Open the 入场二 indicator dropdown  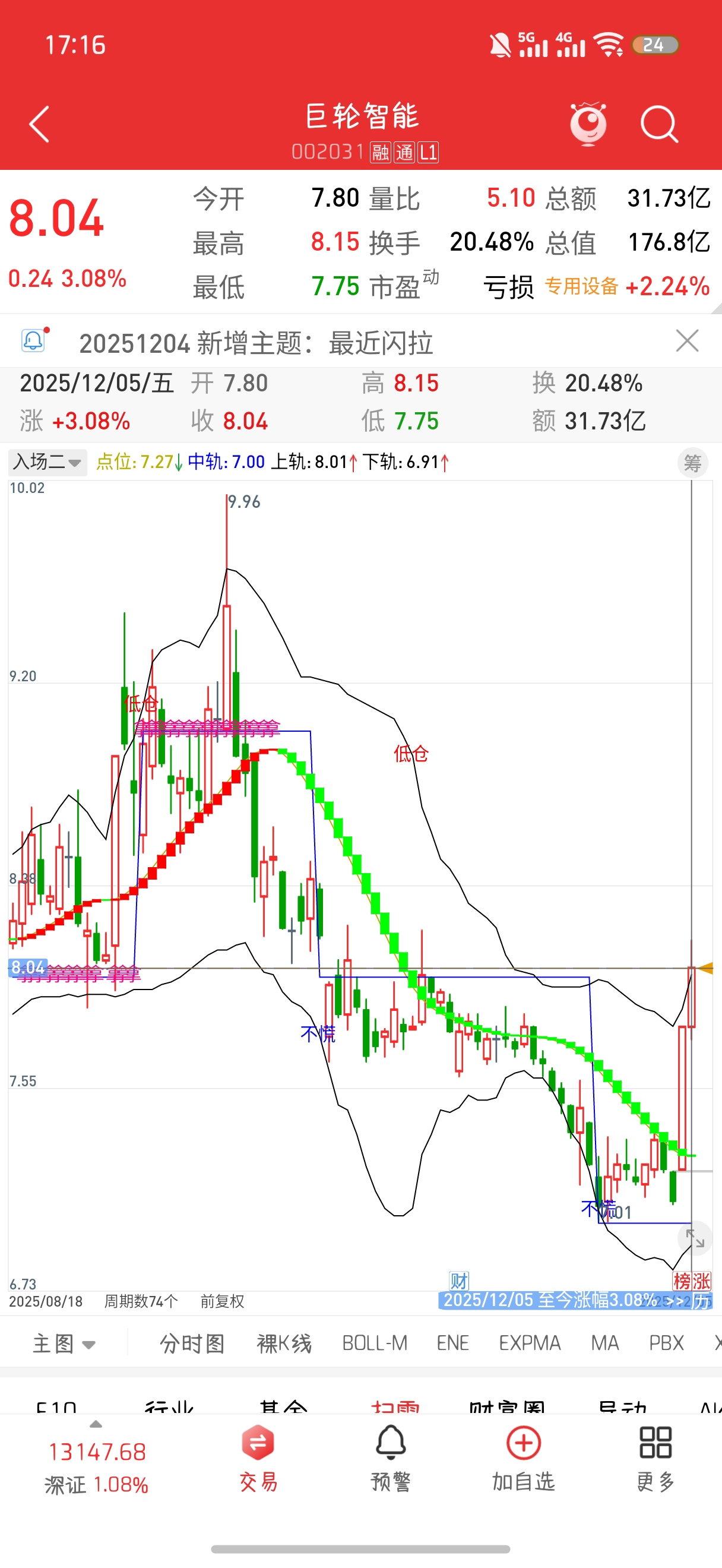point(47,462)
